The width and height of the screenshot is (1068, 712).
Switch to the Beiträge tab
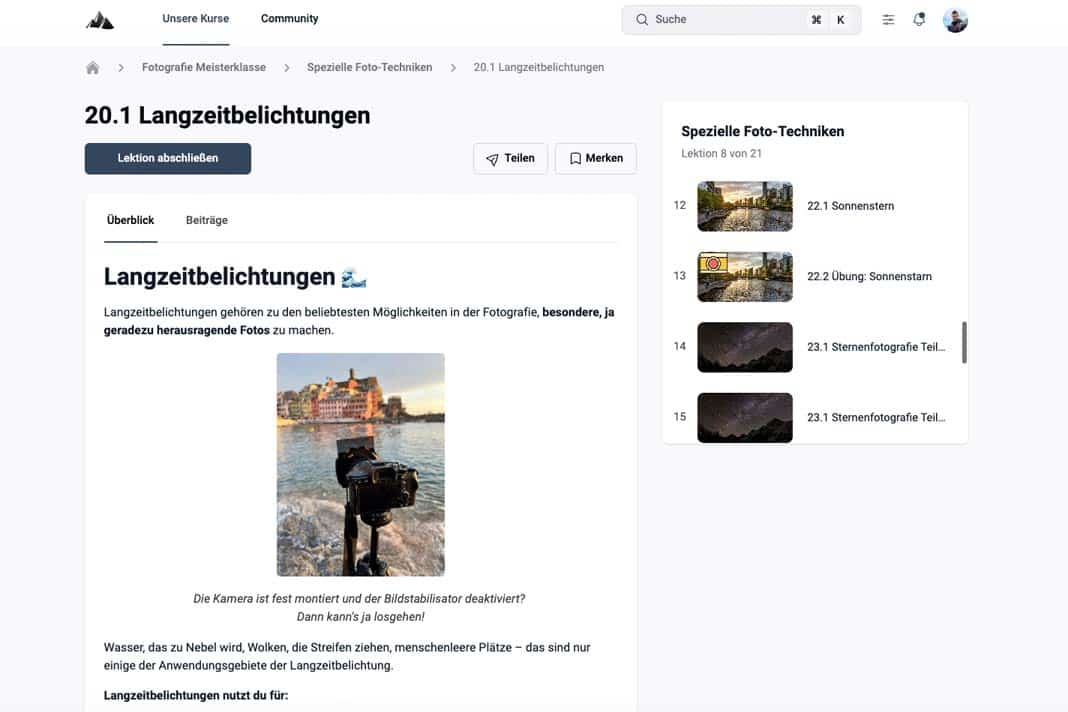tap(206, 219)
